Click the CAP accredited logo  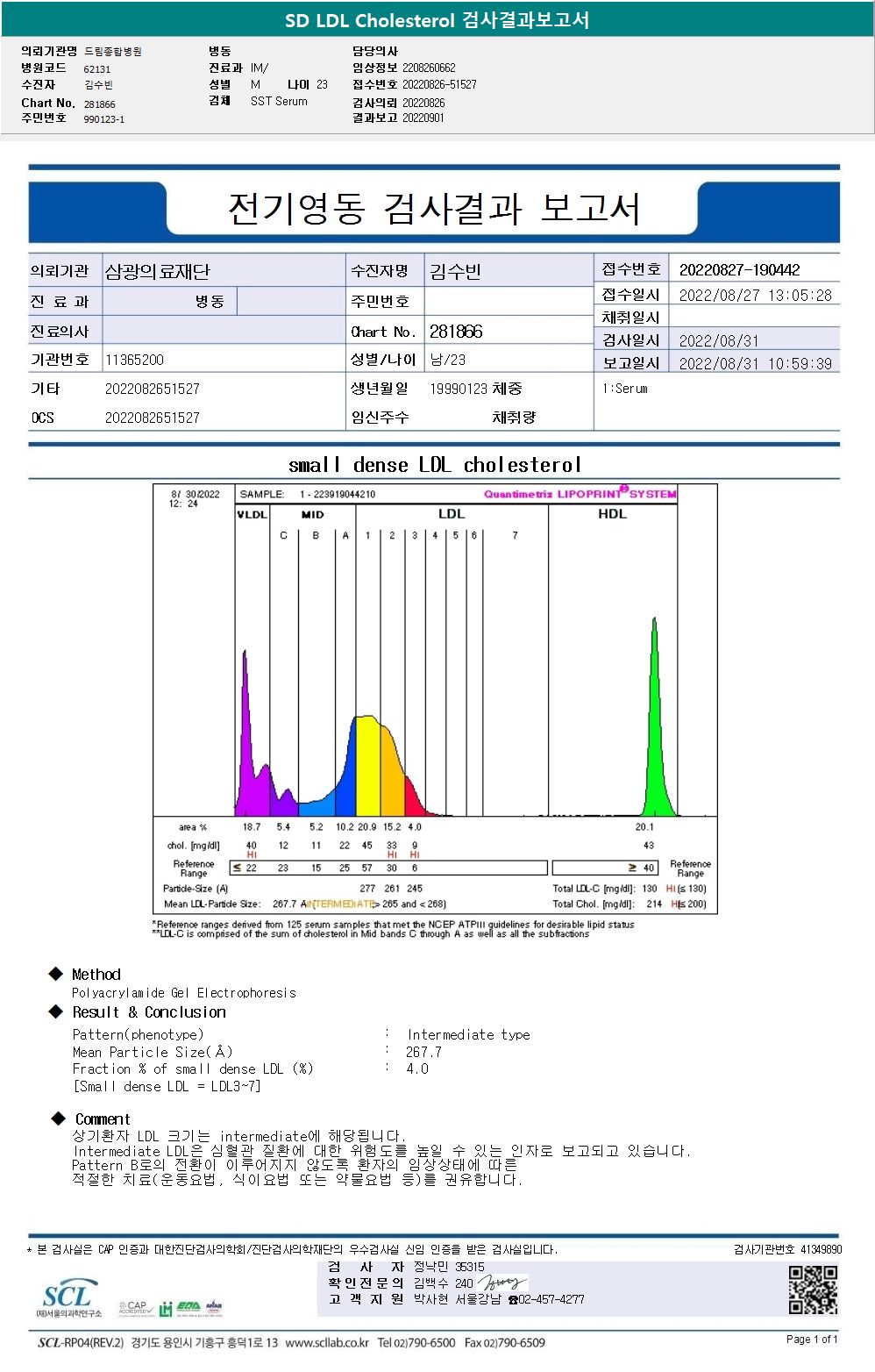(x=136, y=1308)
